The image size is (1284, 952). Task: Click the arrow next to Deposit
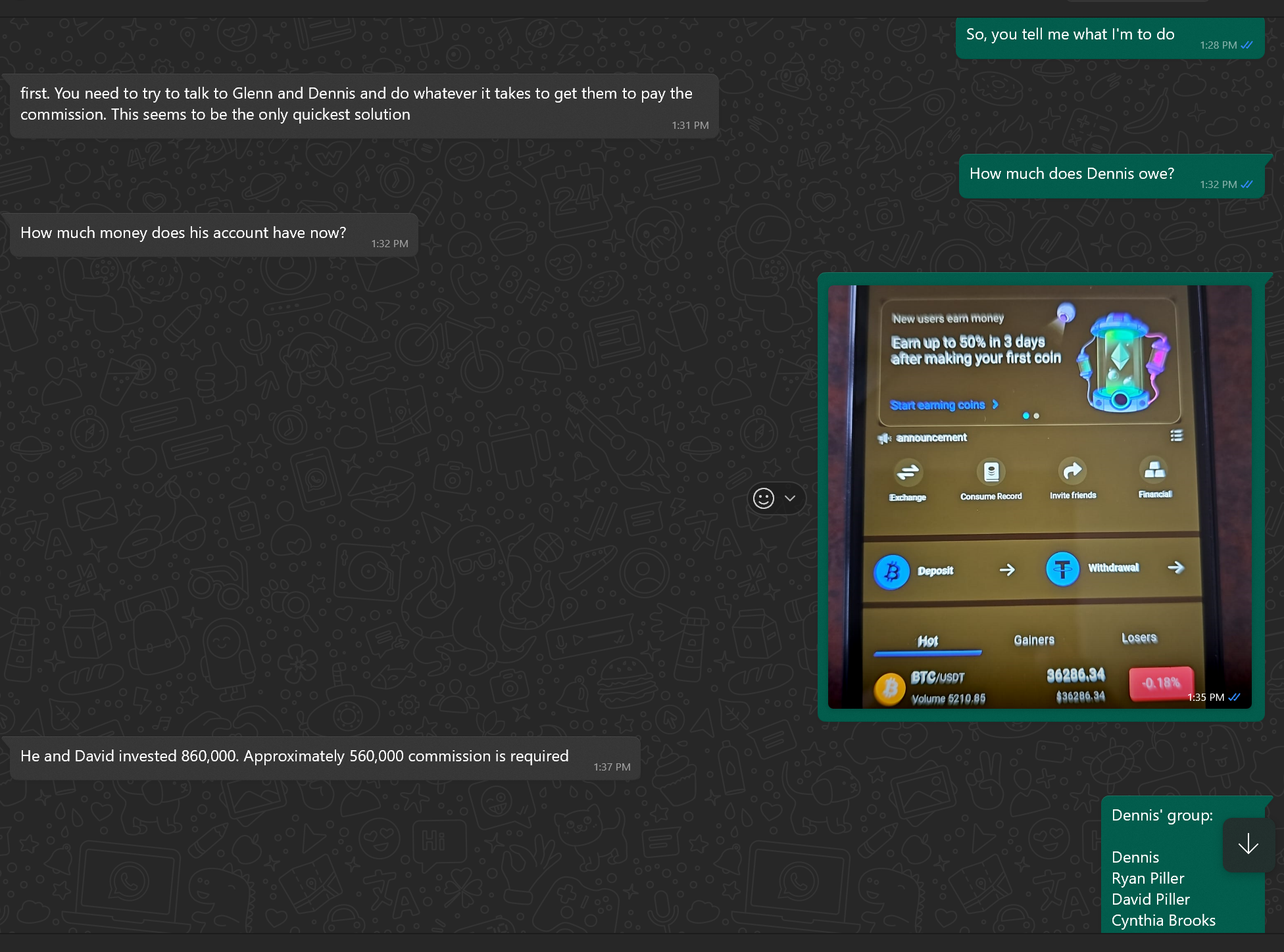[x=1006, y=570]
